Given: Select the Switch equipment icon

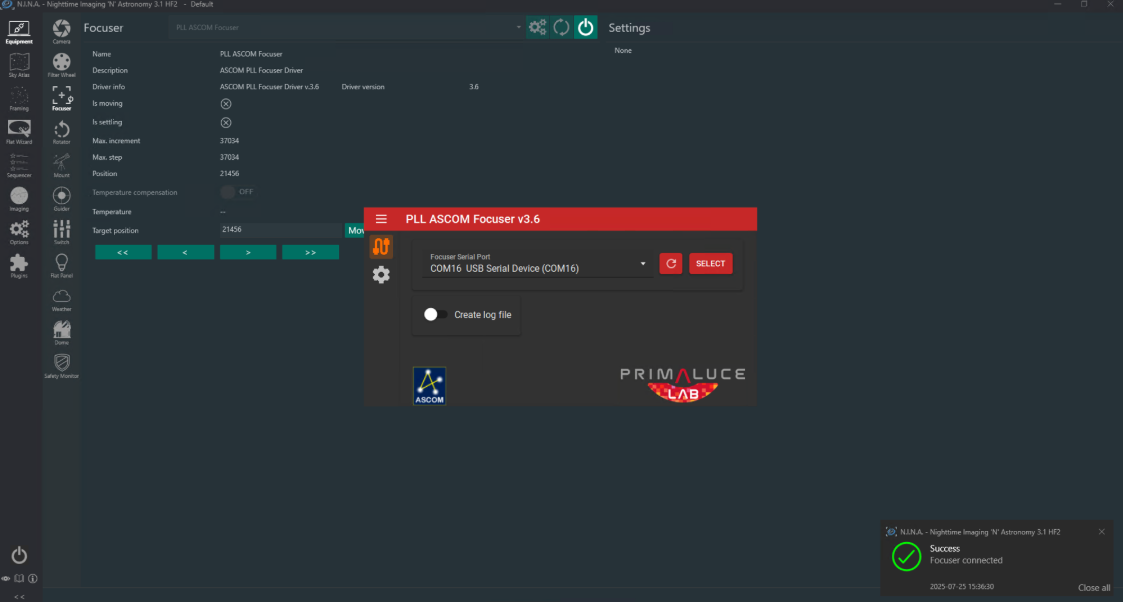Looking at the screenshot, I should click(62, 232).
